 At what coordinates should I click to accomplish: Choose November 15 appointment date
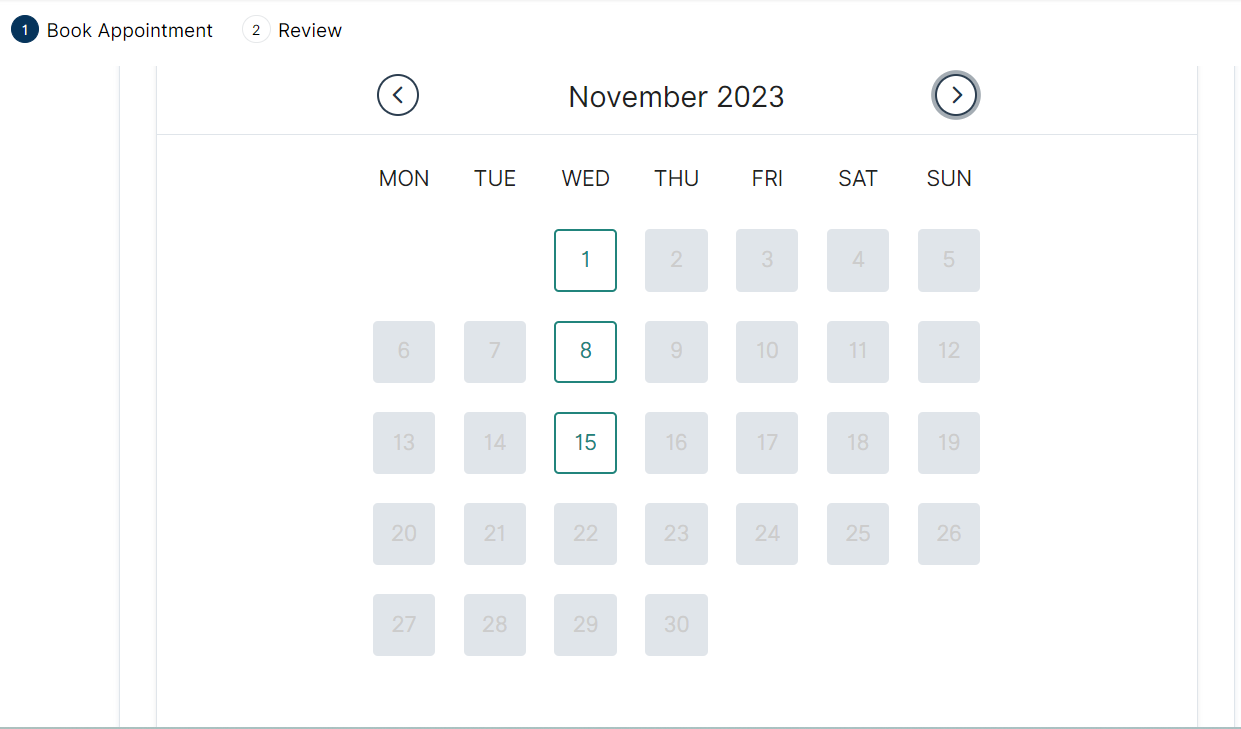click(585, 442)
